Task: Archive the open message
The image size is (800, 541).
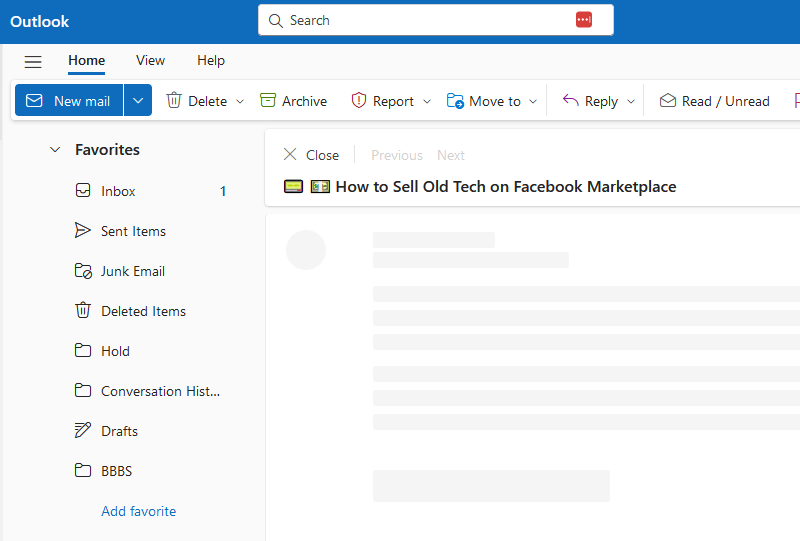Action: 293,100
